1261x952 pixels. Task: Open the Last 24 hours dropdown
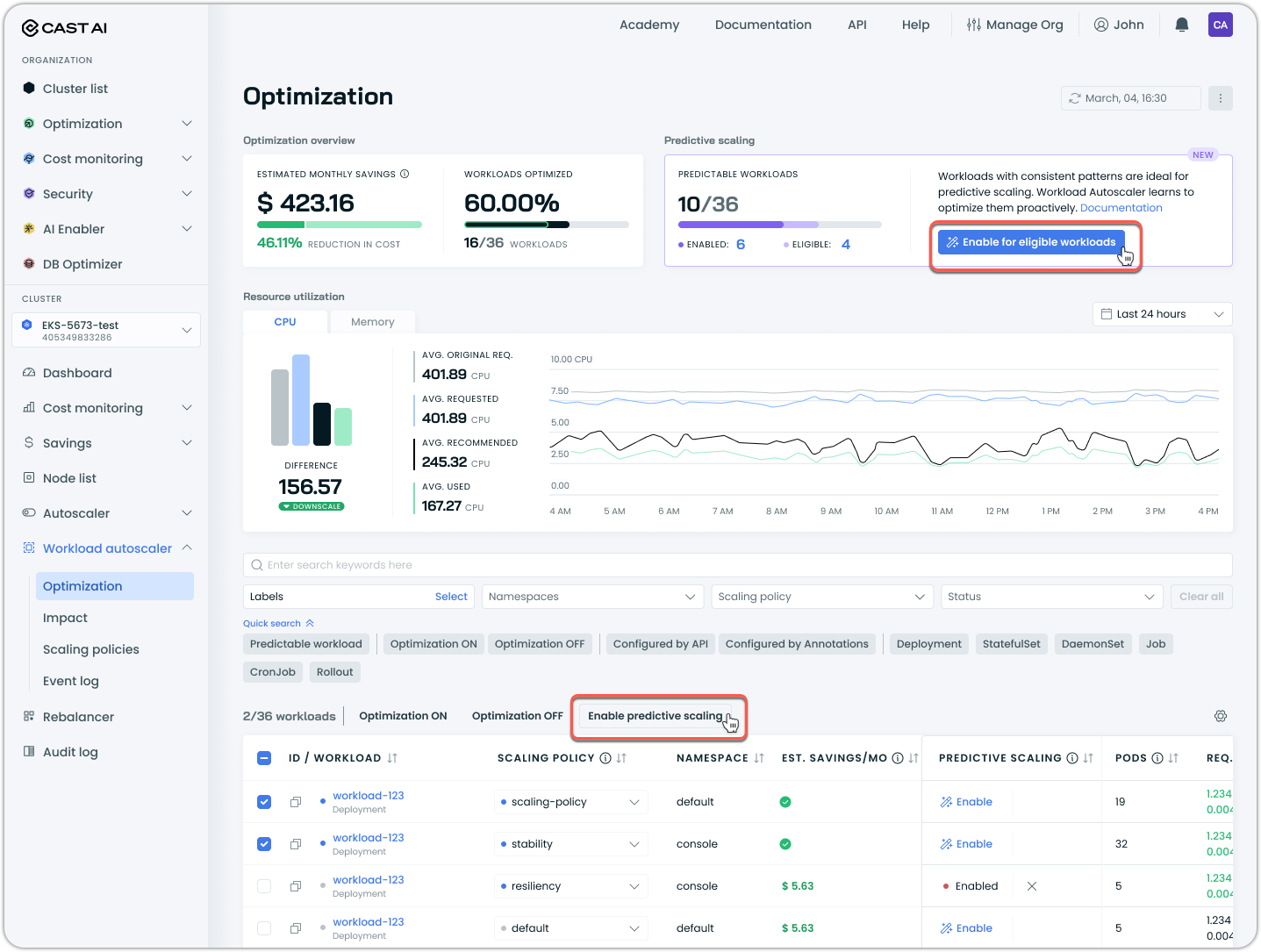coord(1162,314)
